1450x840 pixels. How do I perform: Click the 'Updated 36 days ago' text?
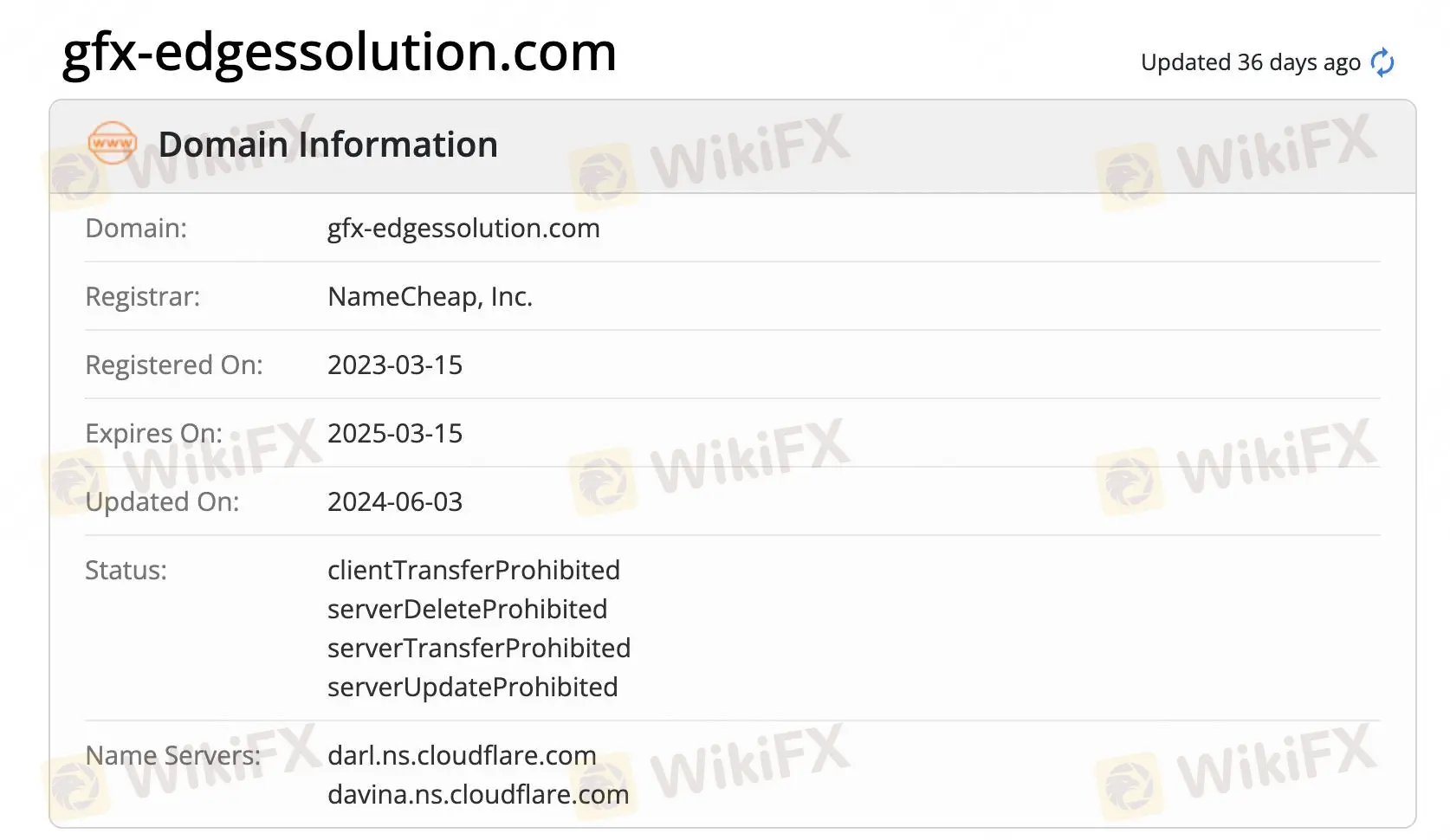1250,62
